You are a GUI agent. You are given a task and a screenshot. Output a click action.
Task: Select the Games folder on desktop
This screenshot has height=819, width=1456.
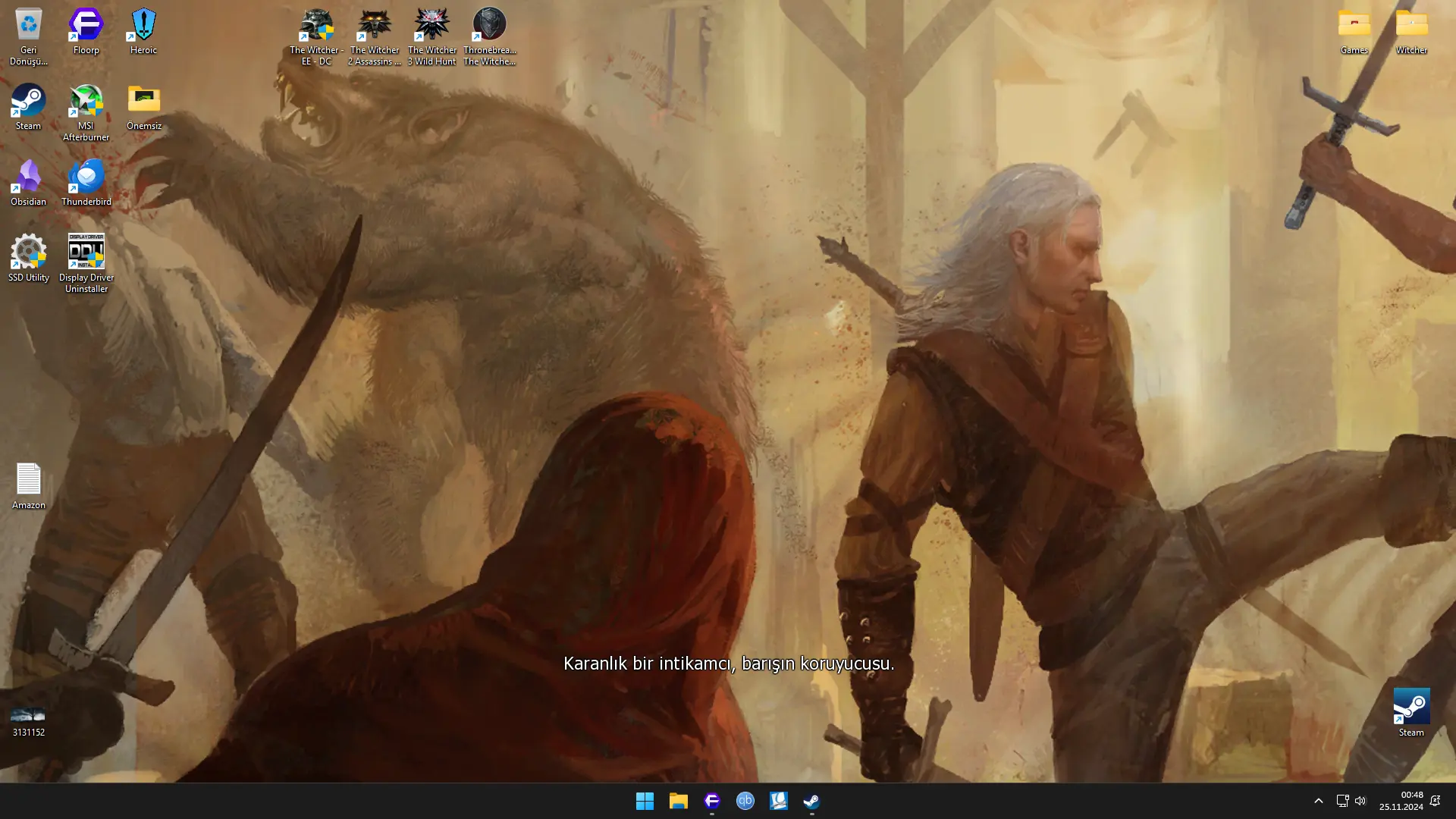(1354, 31)
